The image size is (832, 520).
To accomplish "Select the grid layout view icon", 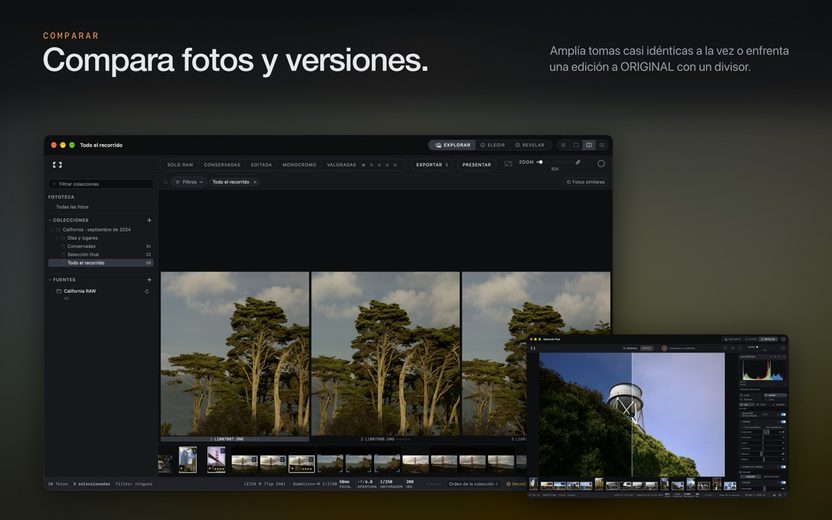I will 564,145.
